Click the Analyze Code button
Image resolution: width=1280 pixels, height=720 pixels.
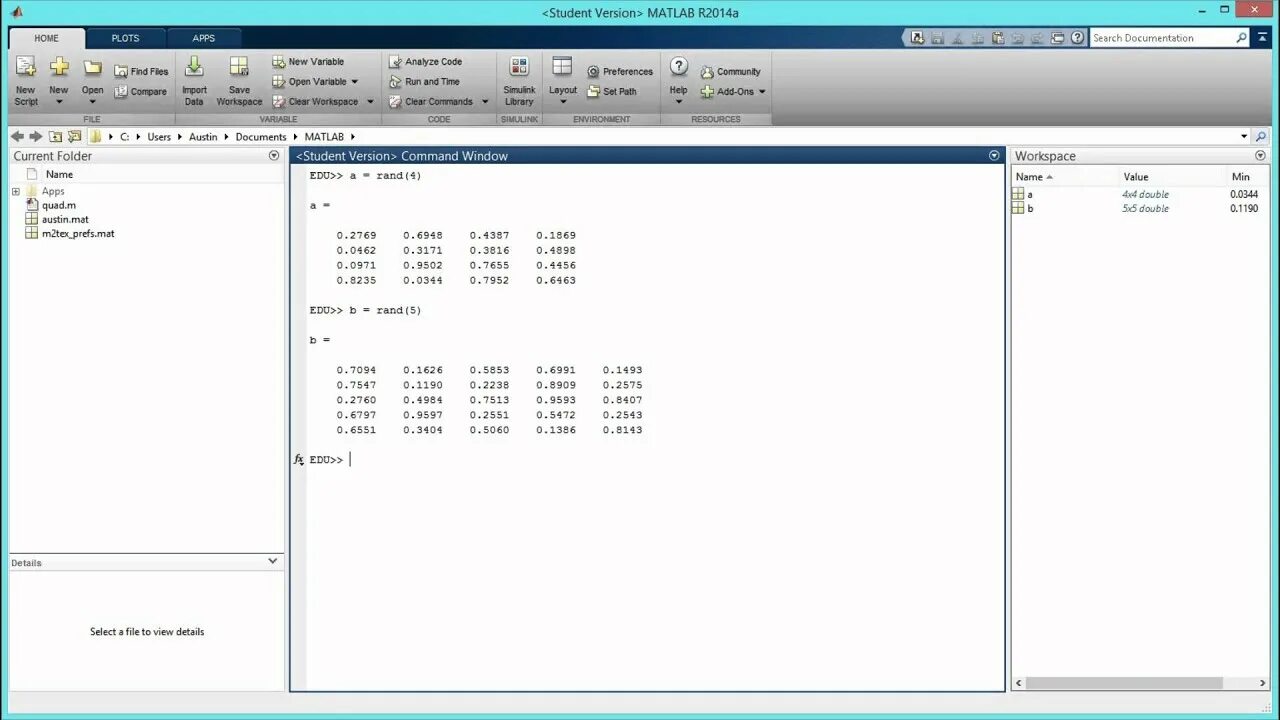[x=425, y=62]
